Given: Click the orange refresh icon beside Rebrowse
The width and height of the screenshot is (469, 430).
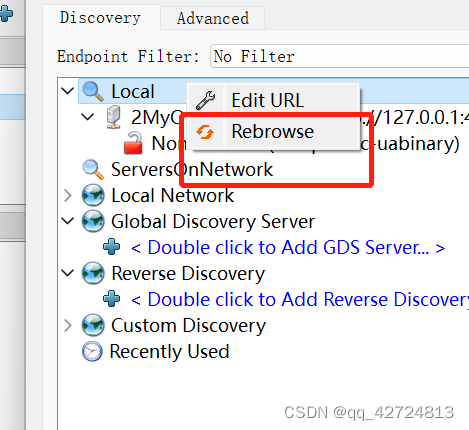Looking at the screenshot, I should click(205, 132).
